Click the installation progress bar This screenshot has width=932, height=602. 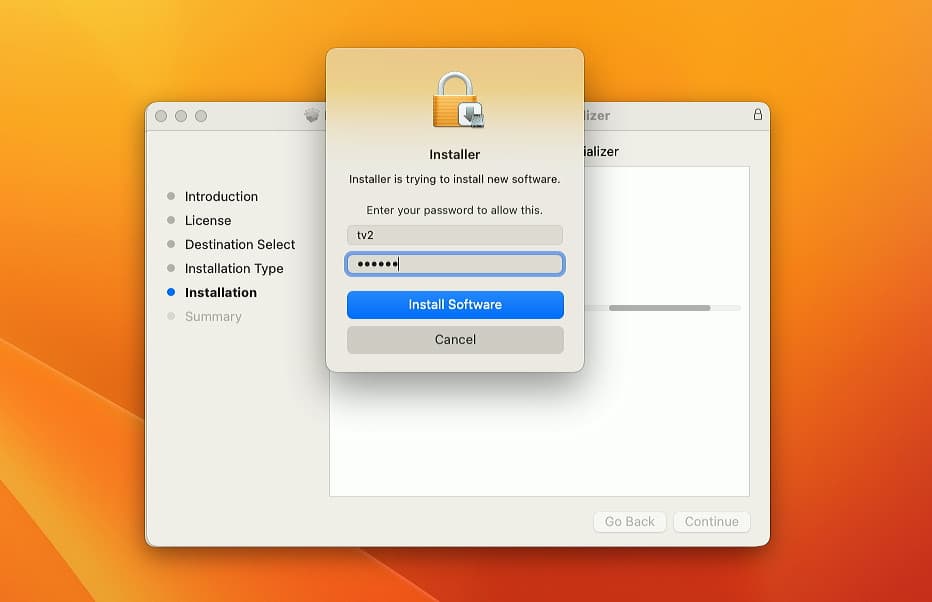click(663, 308)
